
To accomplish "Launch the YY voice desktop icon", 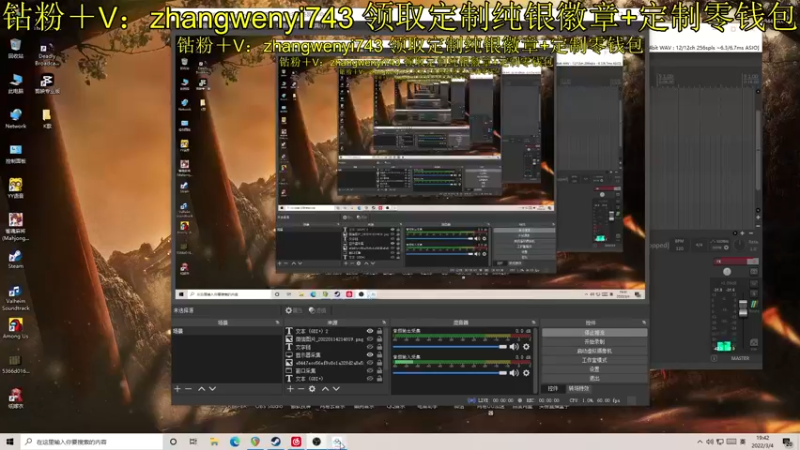I will click(16, 188).
